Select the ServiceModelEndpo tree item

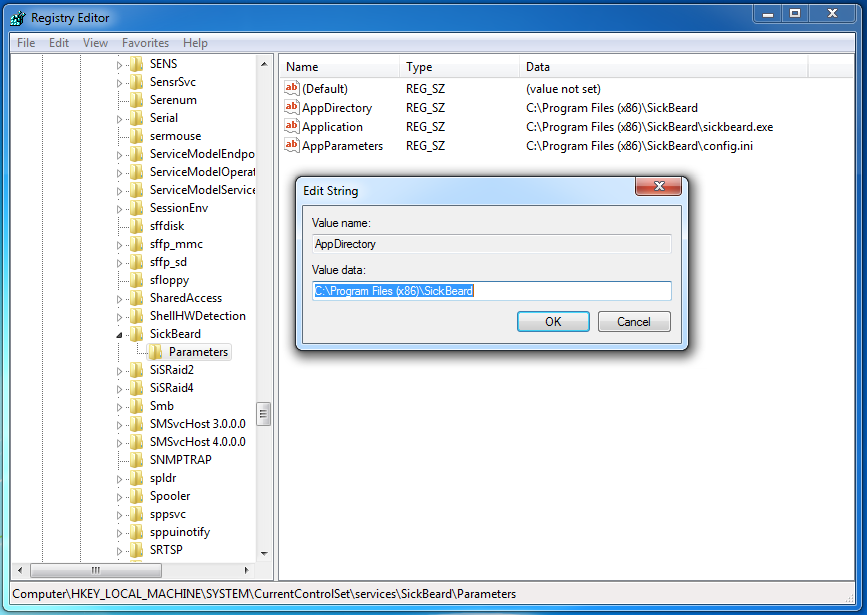click(202, 154)
